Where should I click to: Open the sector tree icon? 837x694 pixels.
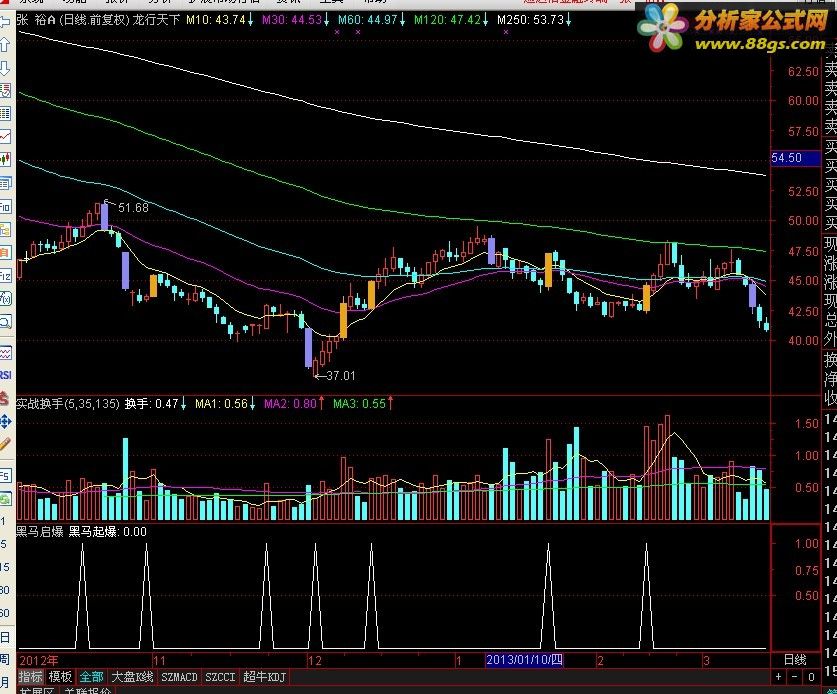tap(5, 230)
